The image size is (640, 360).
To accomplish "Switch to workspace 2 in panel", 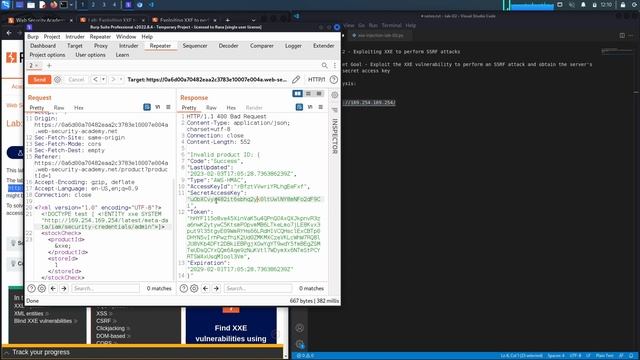I will click(93, 5).
